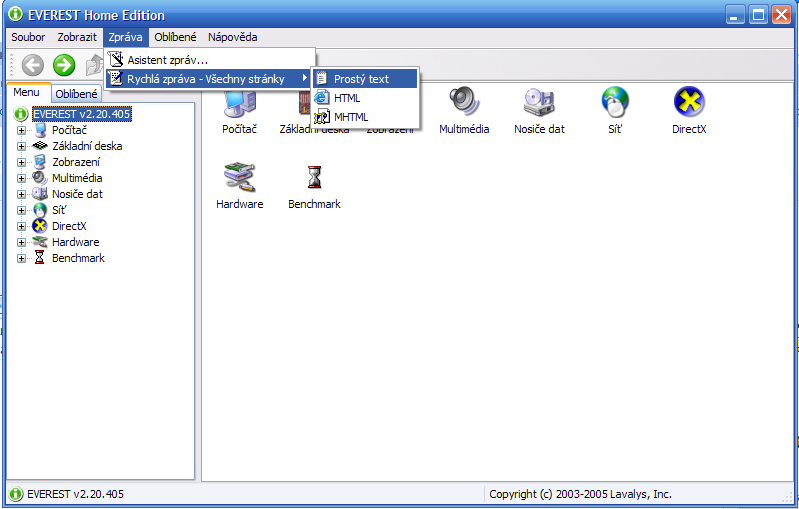
Task: Click the DirectX icon in tree
Action: (x=40, y=226)
